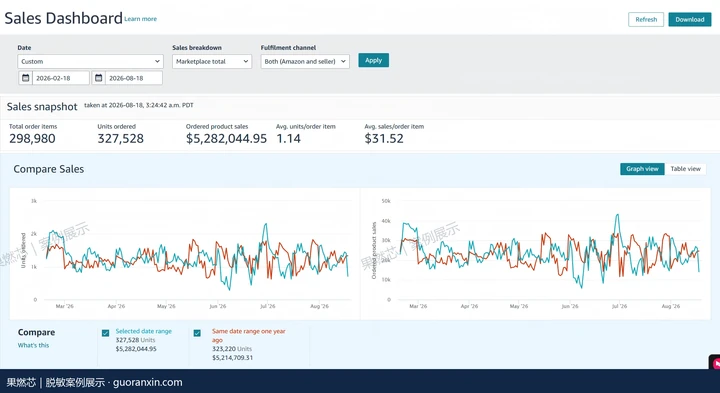Viewport: 720px width, 393px height.
Task: Click the July peak on product sales chart
Action: pyautogui.click(x=618, y=215)
